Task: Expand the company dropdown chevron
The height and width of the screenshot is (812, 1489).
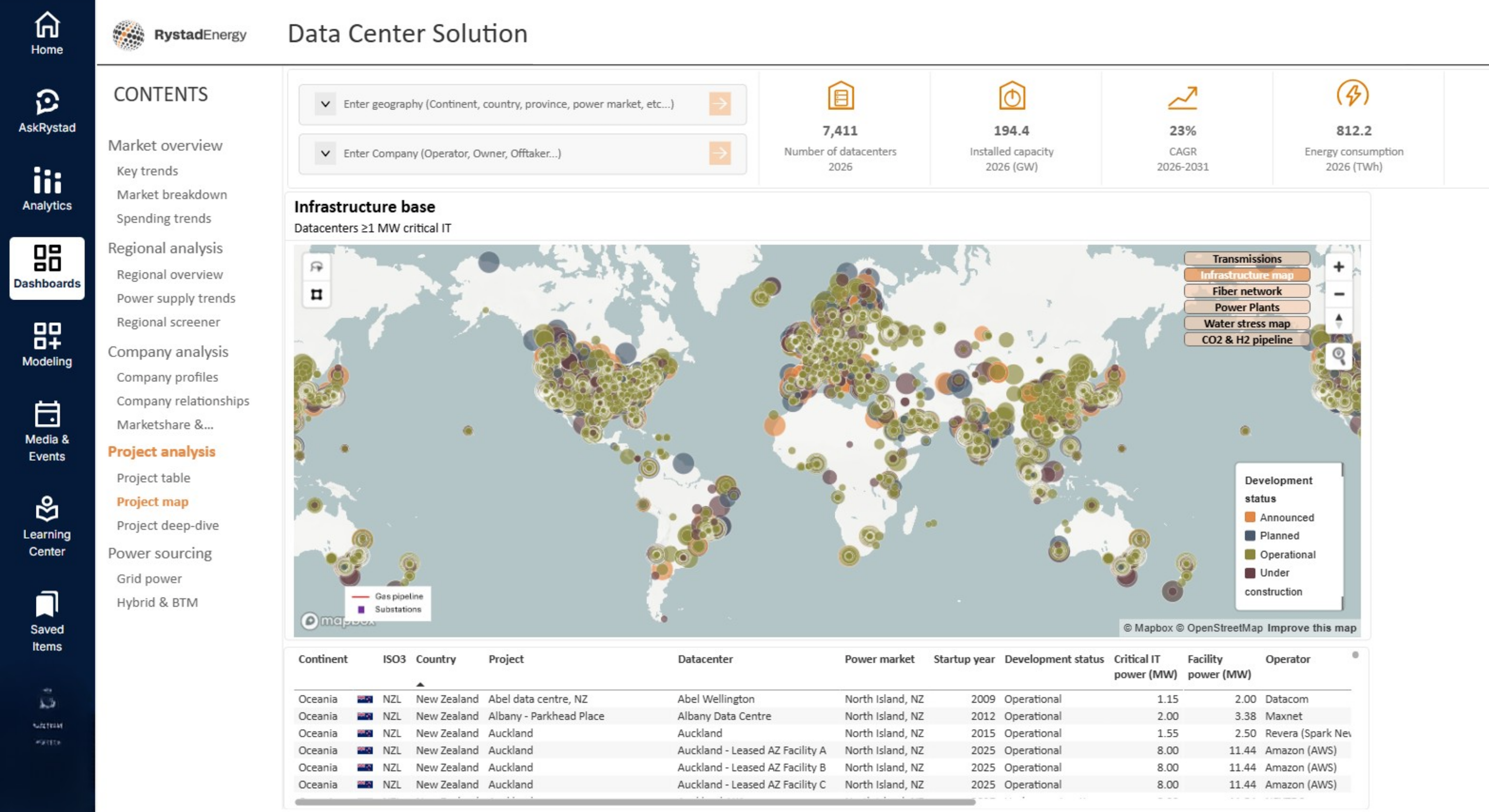Action: [x=325, y=153]
